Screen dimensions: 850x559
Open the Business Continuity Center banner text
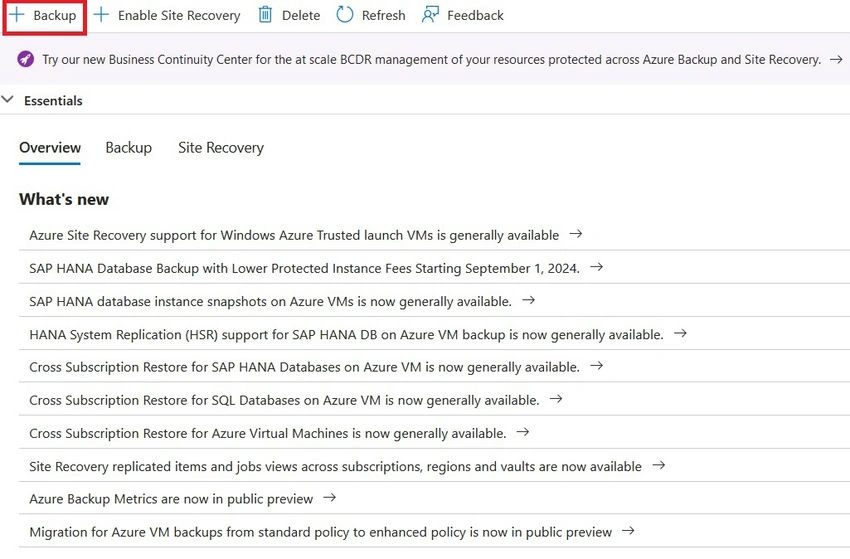[x=432, y=59]
